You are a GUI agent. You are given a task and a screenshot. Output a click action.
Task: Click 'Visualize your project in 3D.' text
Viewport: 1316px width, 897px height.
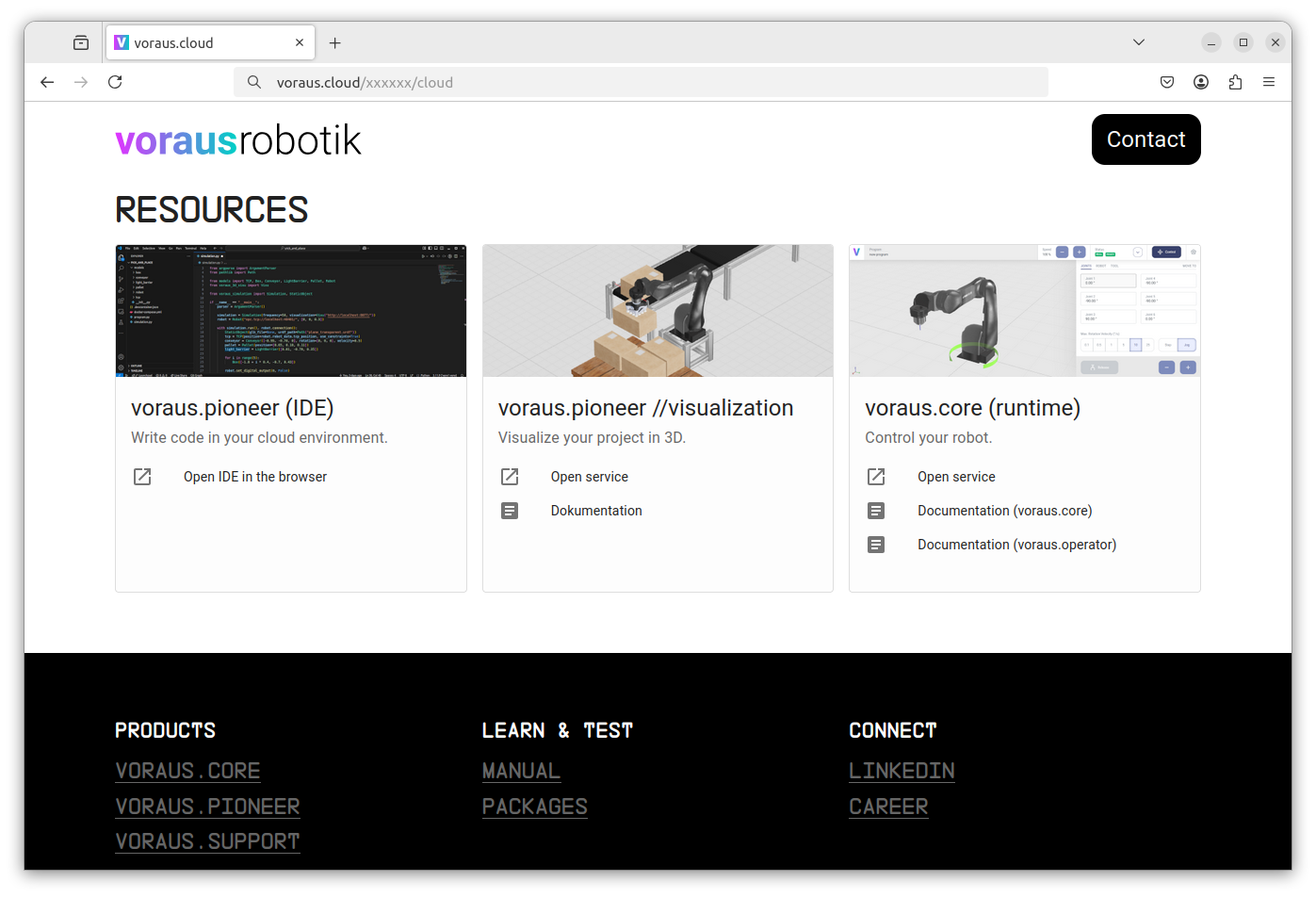coord(592,437)
